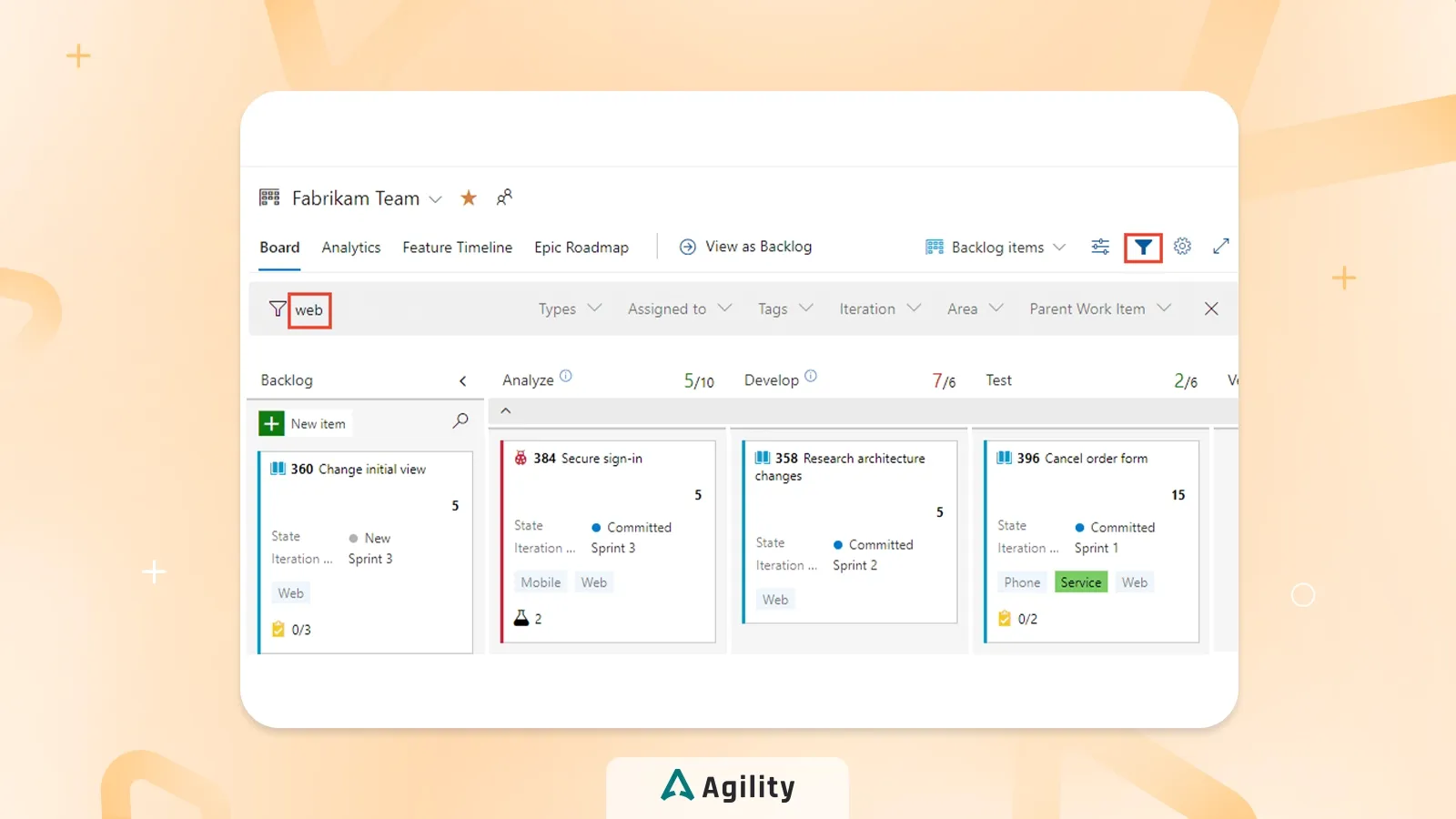Click the test beaker icon on the Secure sign-in card
The width and height of the screenshot is (1456, 819).
520,618
